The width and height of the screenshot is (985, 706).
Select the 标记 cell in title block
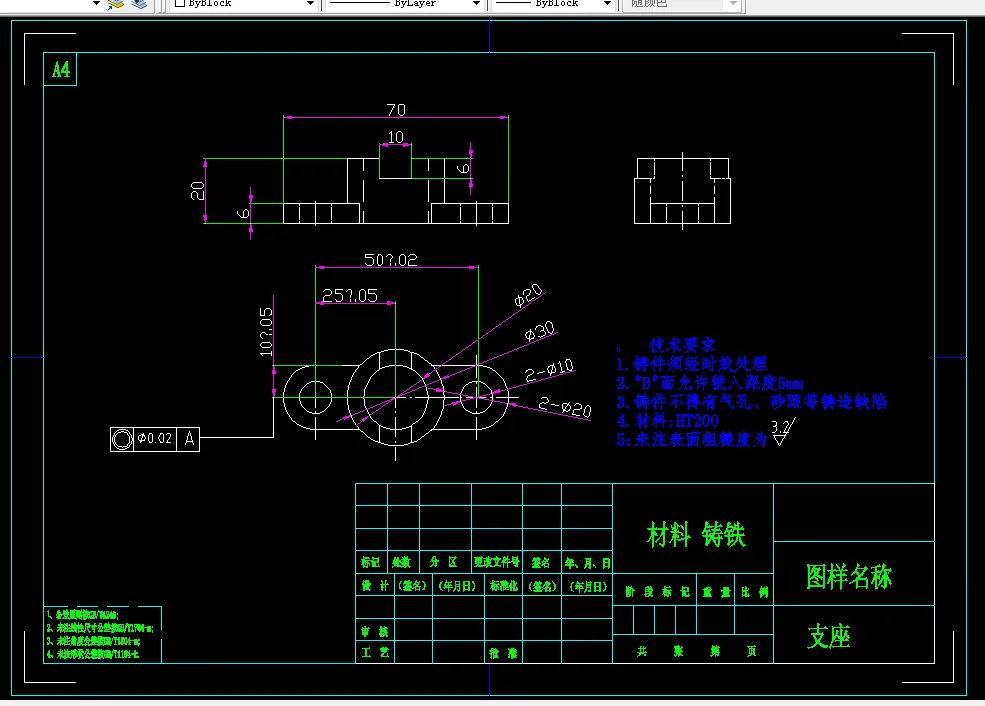coord(371,562)
